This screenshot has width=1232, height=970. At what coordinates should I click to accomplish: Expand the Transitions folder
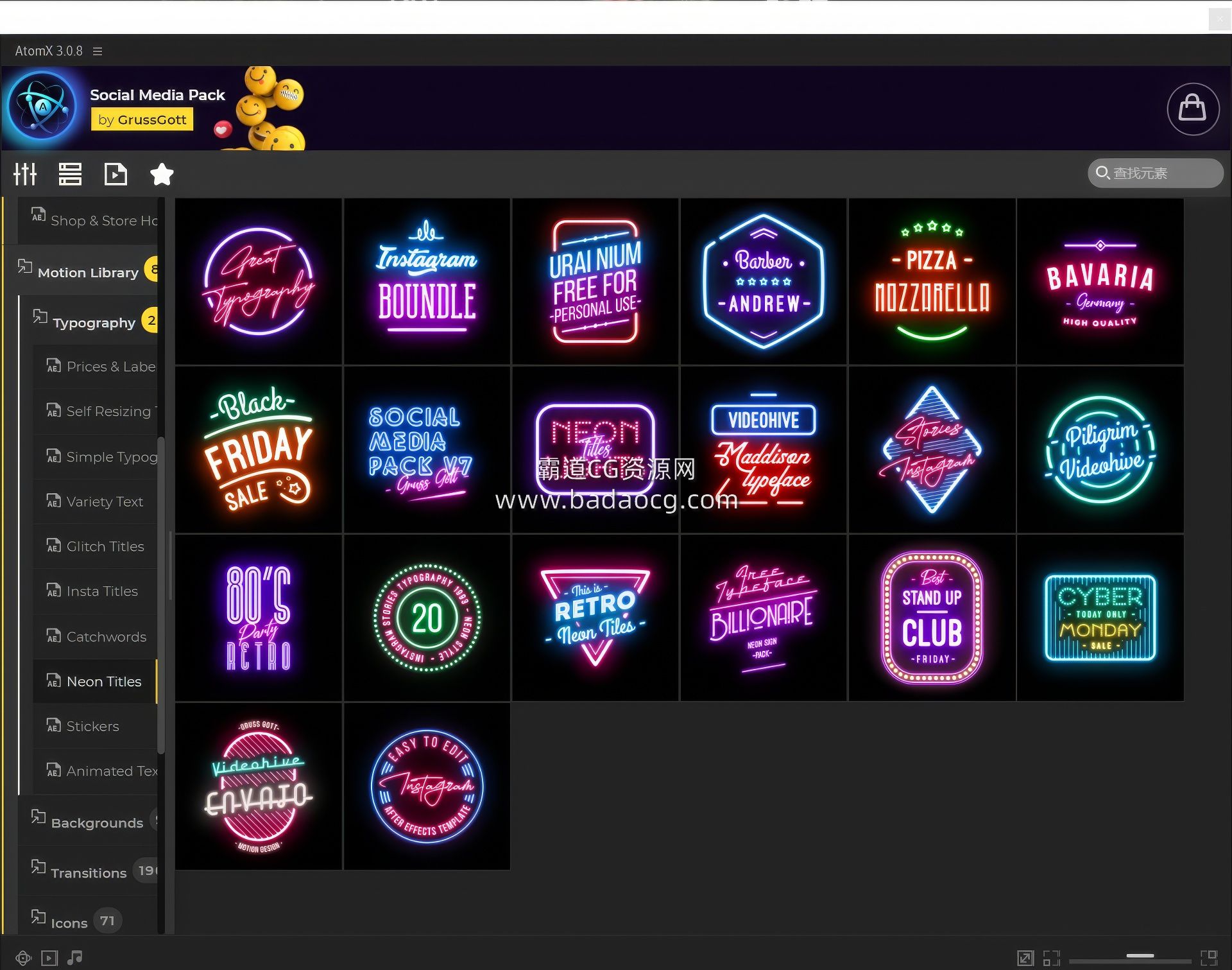click(89, 871)
